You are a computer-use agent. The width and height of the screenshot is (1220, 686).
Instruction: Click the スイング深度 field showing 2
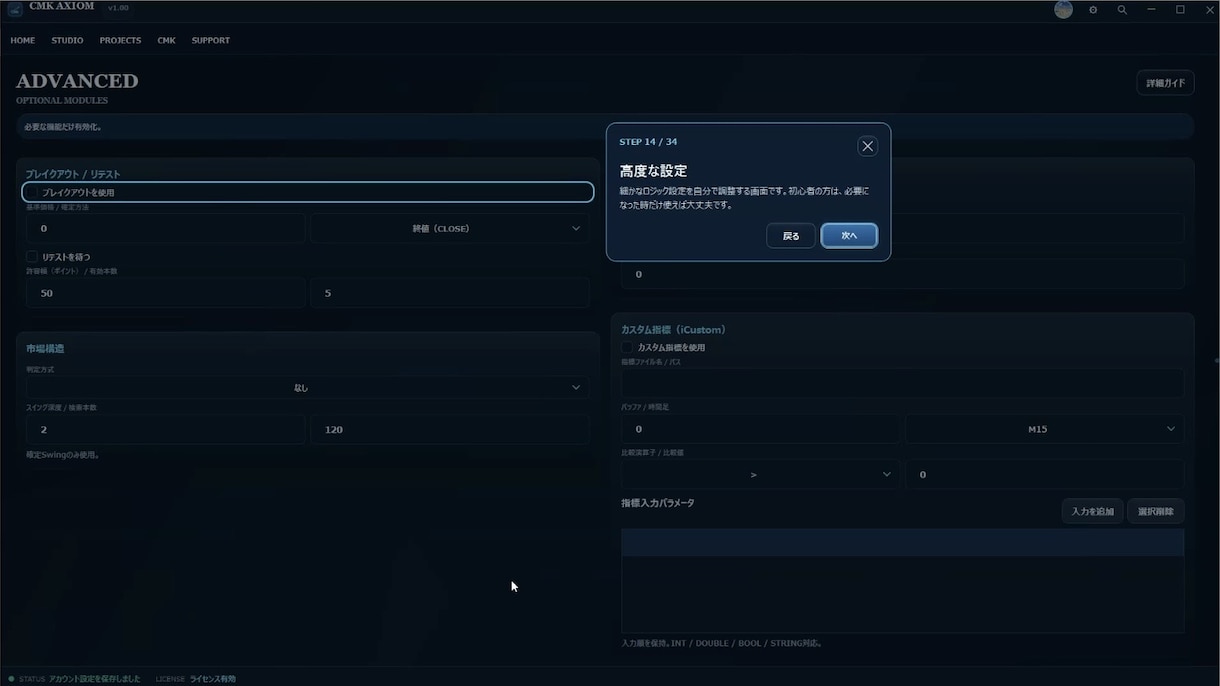pos(165,429)
